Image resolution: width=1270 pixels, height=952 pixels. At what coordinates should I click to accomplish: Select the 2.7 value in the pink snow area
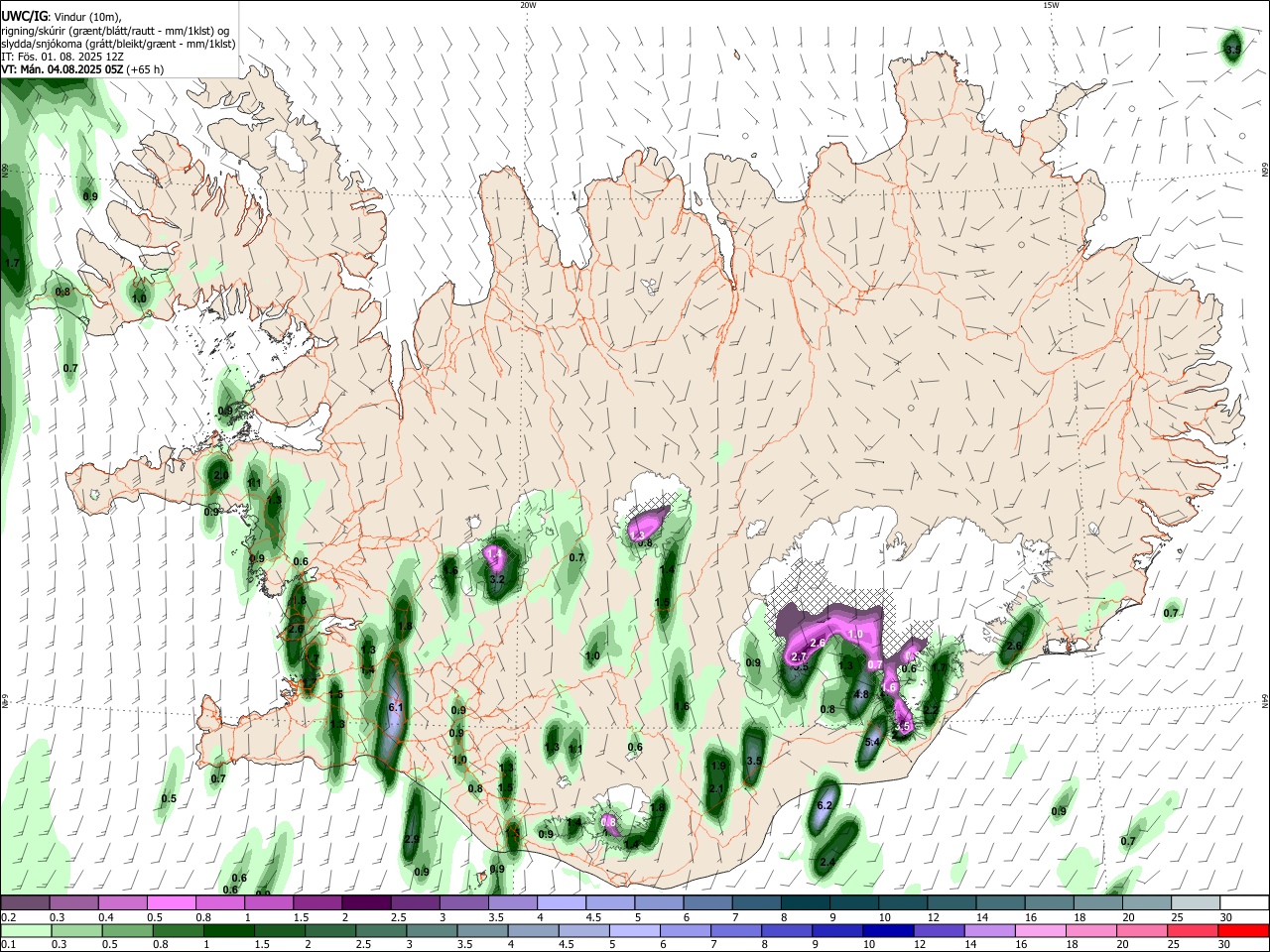798,656
